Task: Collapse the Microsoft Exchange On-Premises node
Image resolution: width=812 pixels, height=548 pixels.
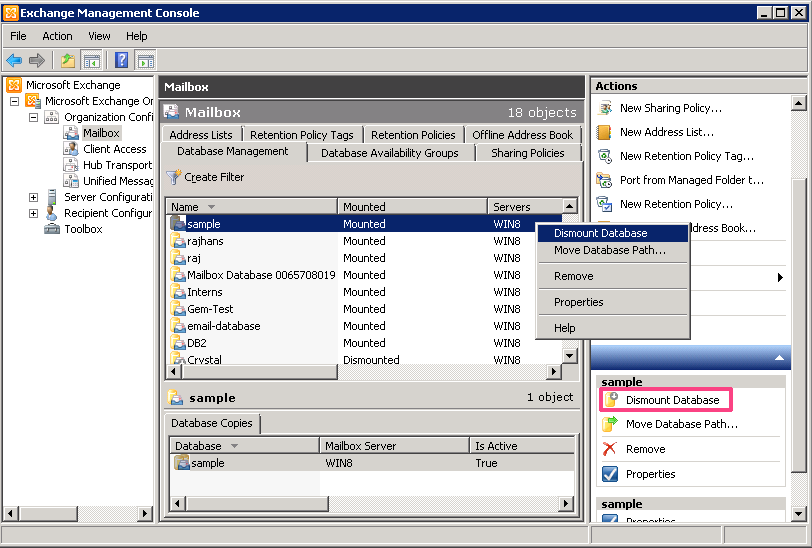Action: coord(15,101)
